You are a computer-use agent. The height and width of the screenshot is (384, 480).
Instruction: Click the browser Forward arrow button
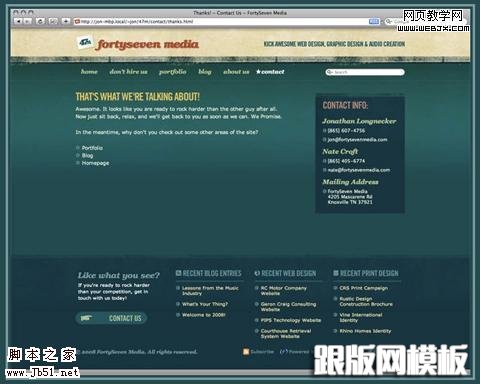[x=28, y=21]
